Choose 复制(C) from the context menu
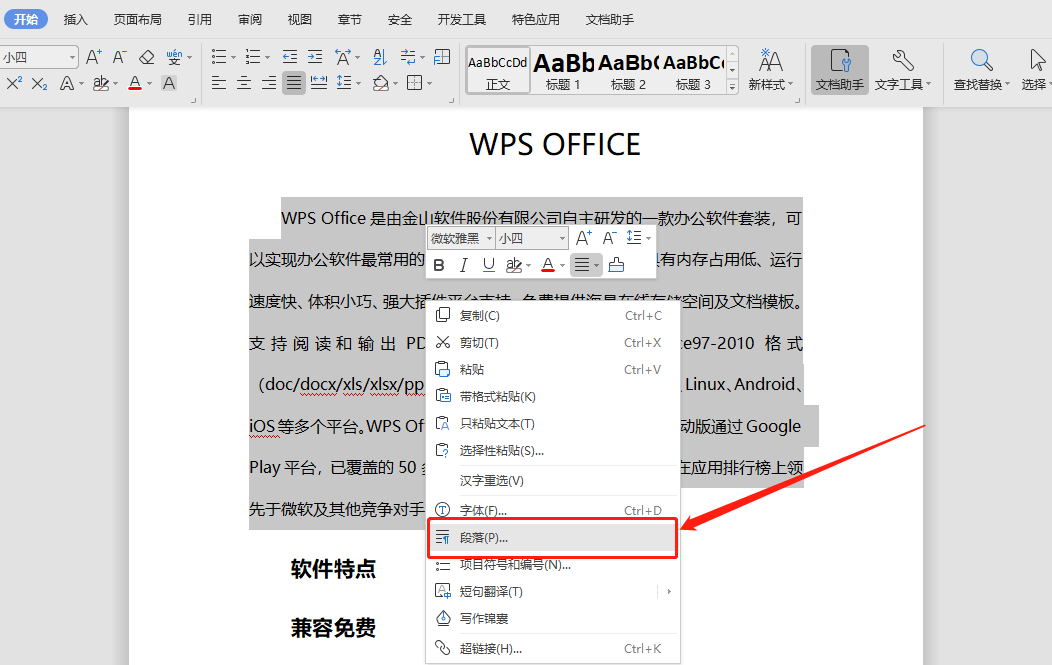Screen dimensions: 1052x665 coord(552,315)
